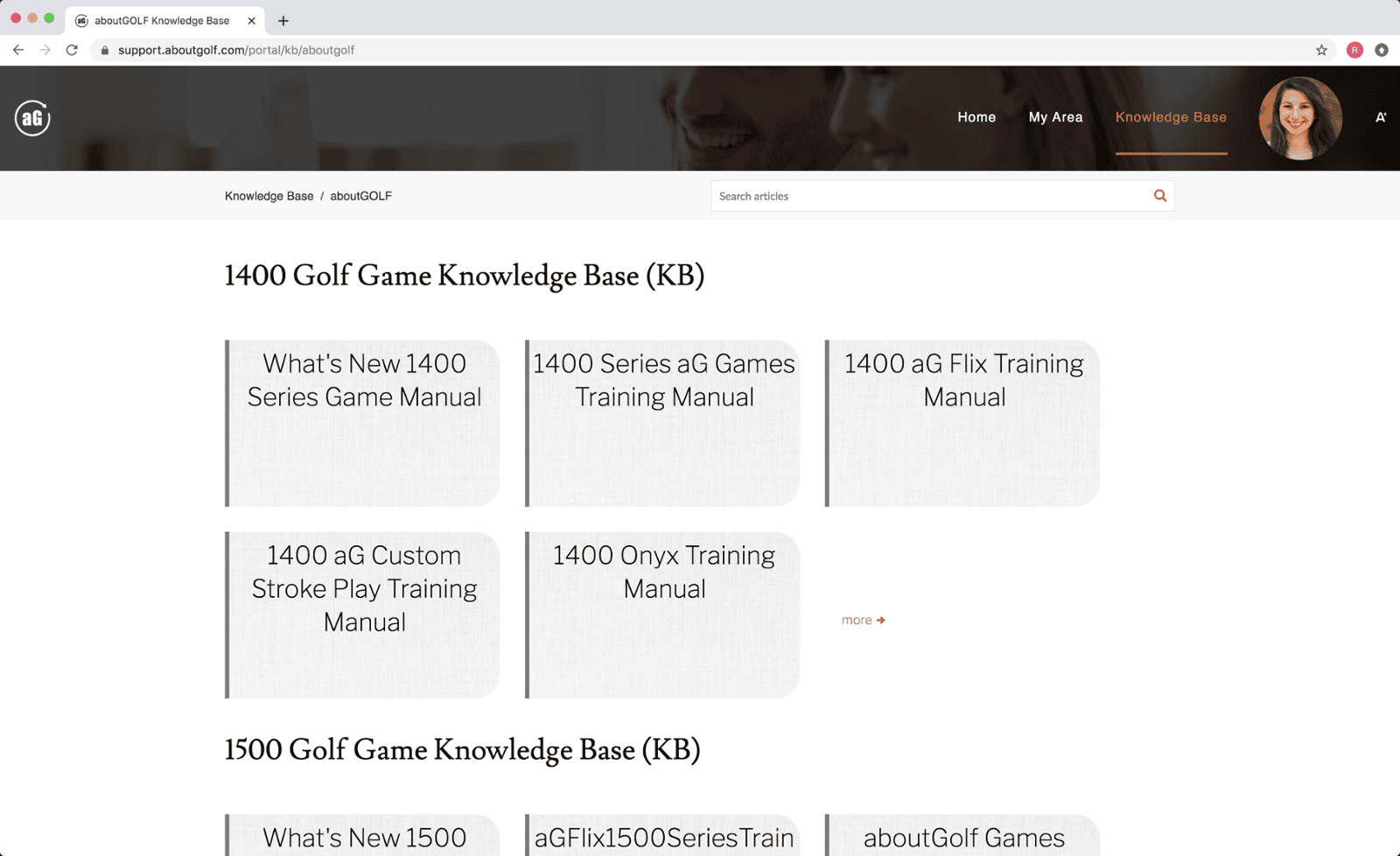Viewport: 1400px width, 856px height.
Task: Click the more link with arrow
Action: point(864,620)
